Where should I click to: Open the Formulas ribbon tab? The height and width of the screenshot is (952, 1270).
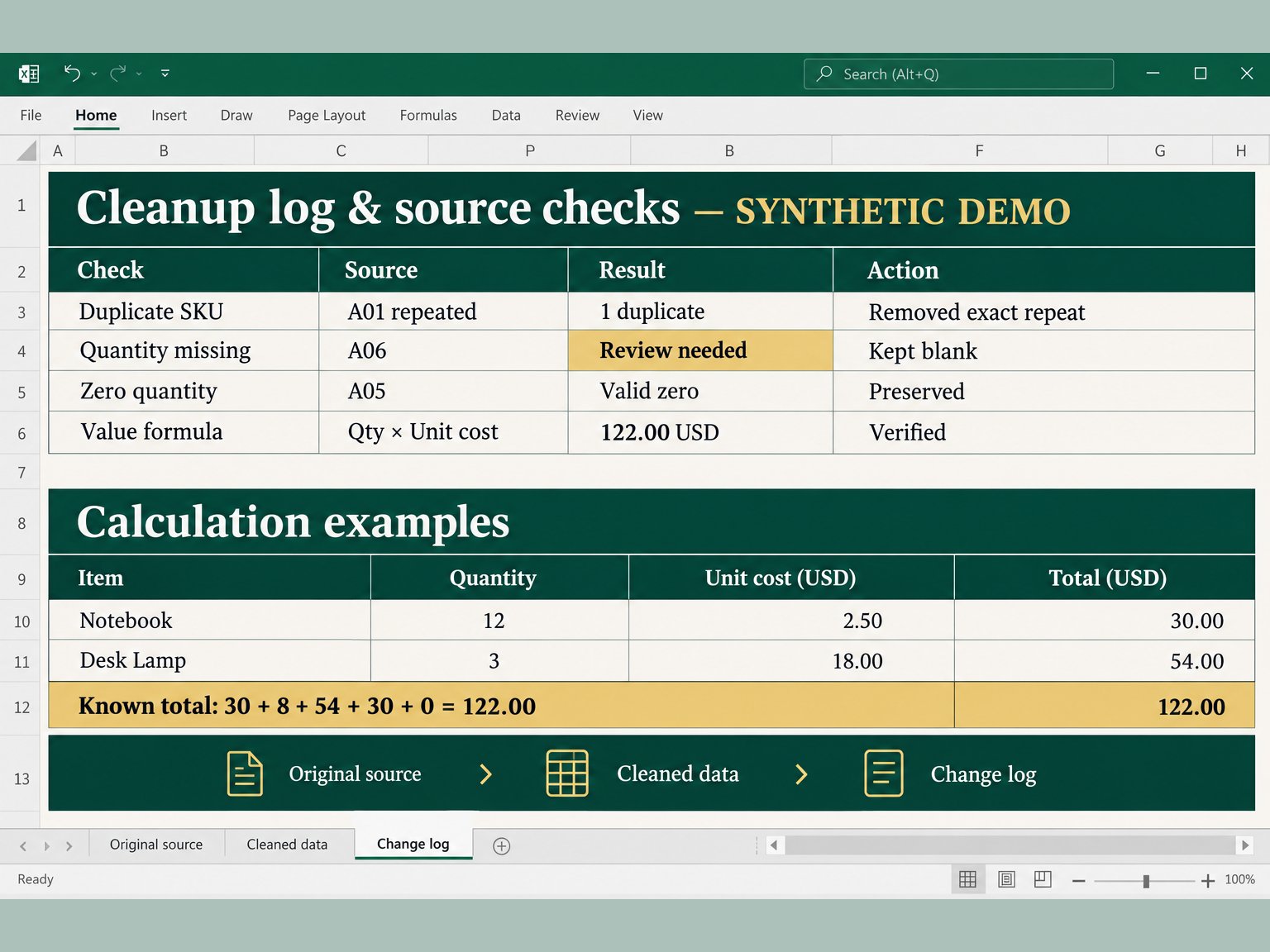coord(428,115)
